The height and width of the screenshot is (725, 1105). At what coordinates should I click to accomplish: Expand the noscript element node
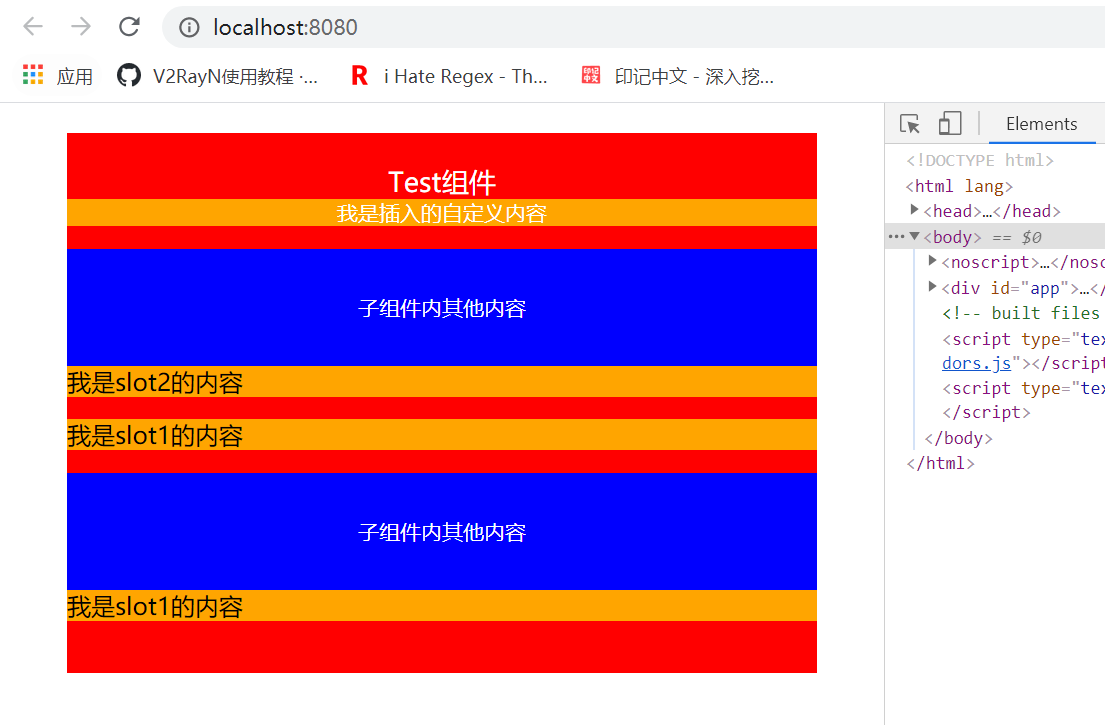pyautogui.click(x=932, y=261)
